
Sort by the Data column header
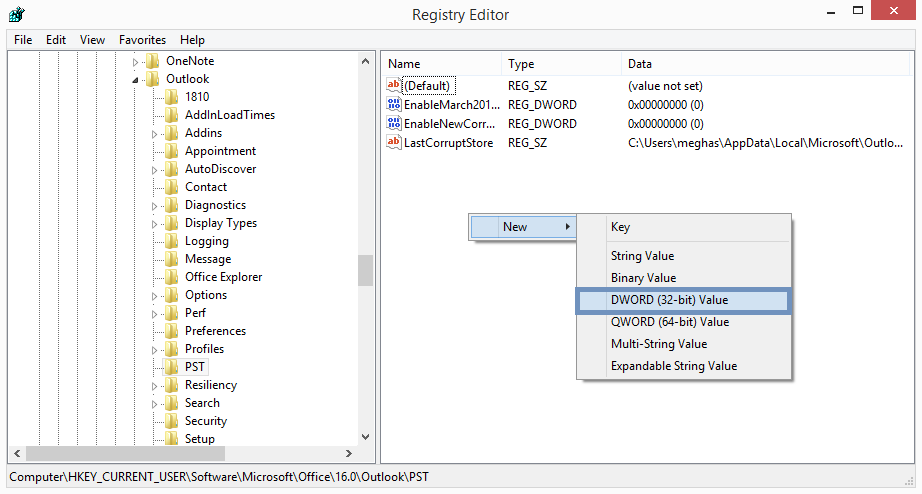click(x=766, y=64)
